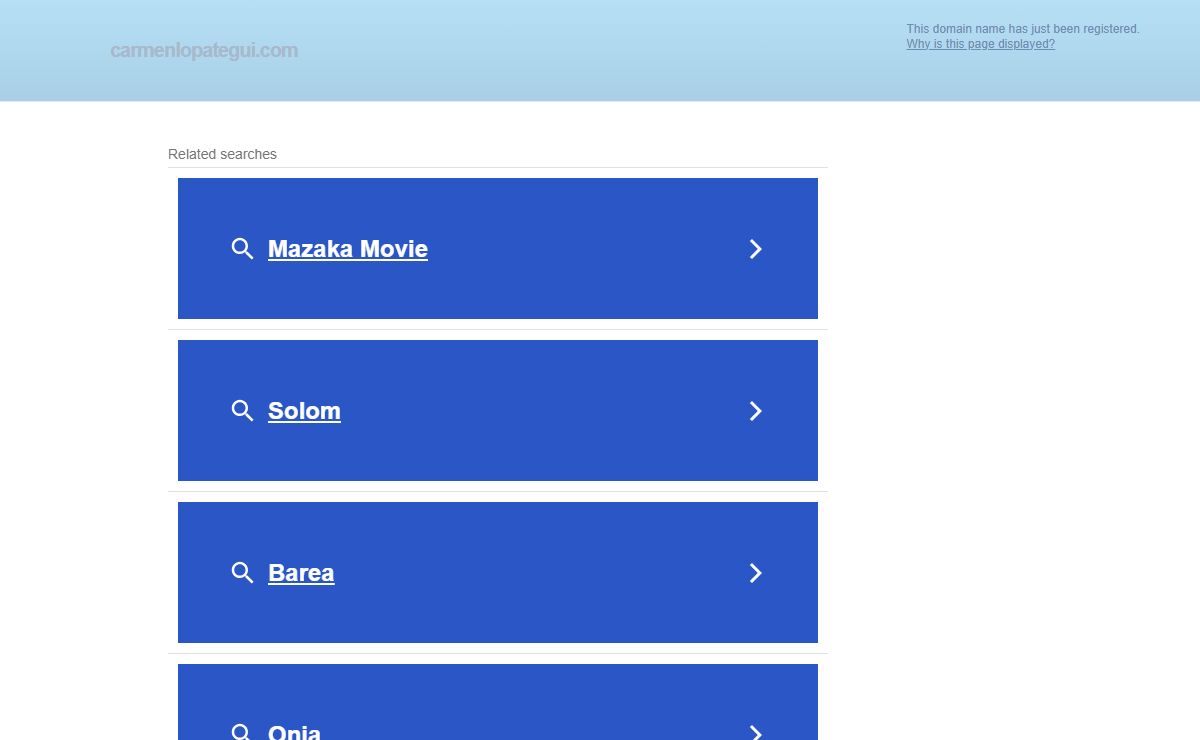Click the search icon beside Barea
Screen dimensions: 1200x740
pos(242,573)
